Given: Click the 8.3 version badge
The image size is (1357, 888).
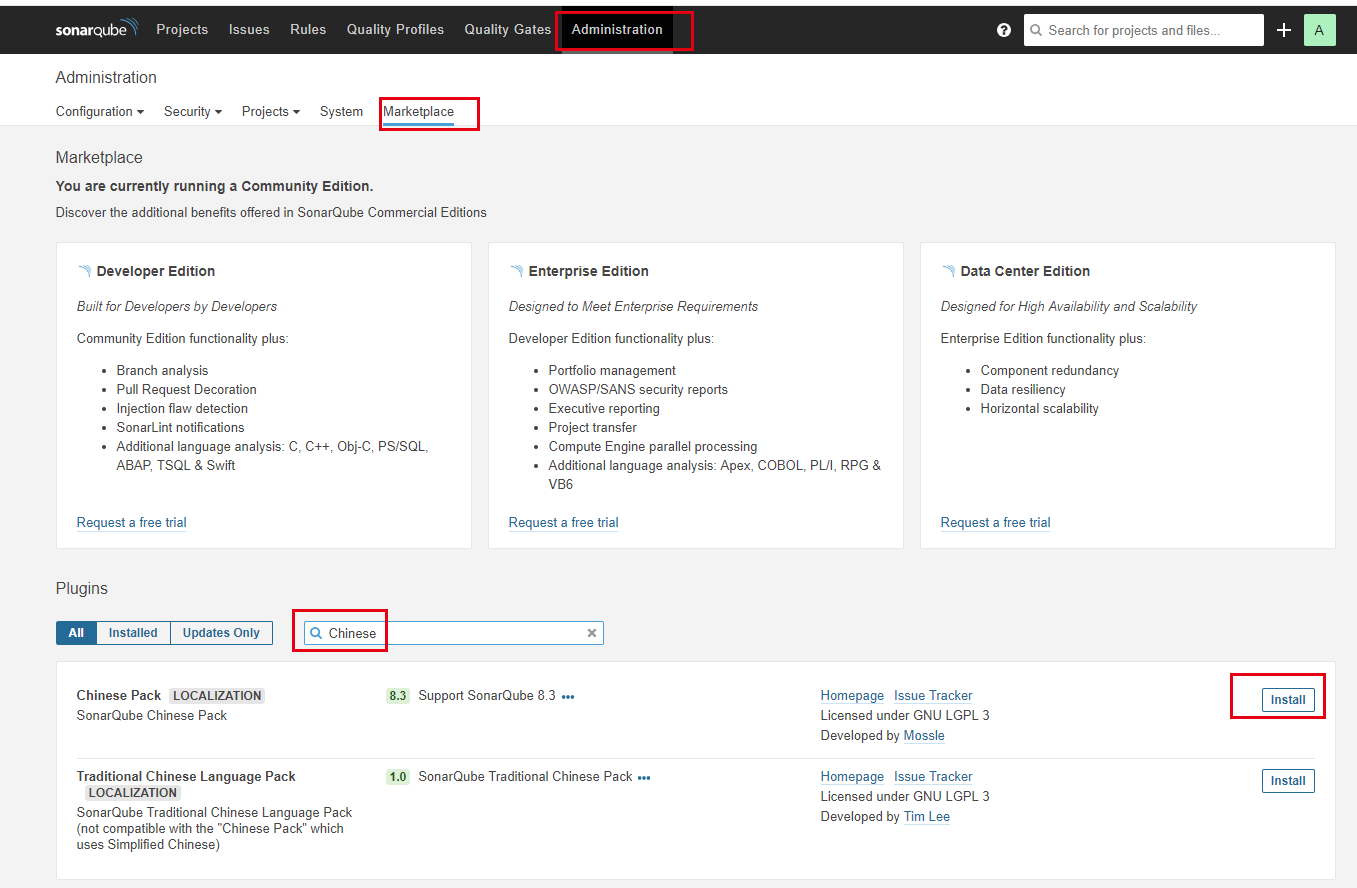Looking at the screenshot, I should (x=398, y=696).
